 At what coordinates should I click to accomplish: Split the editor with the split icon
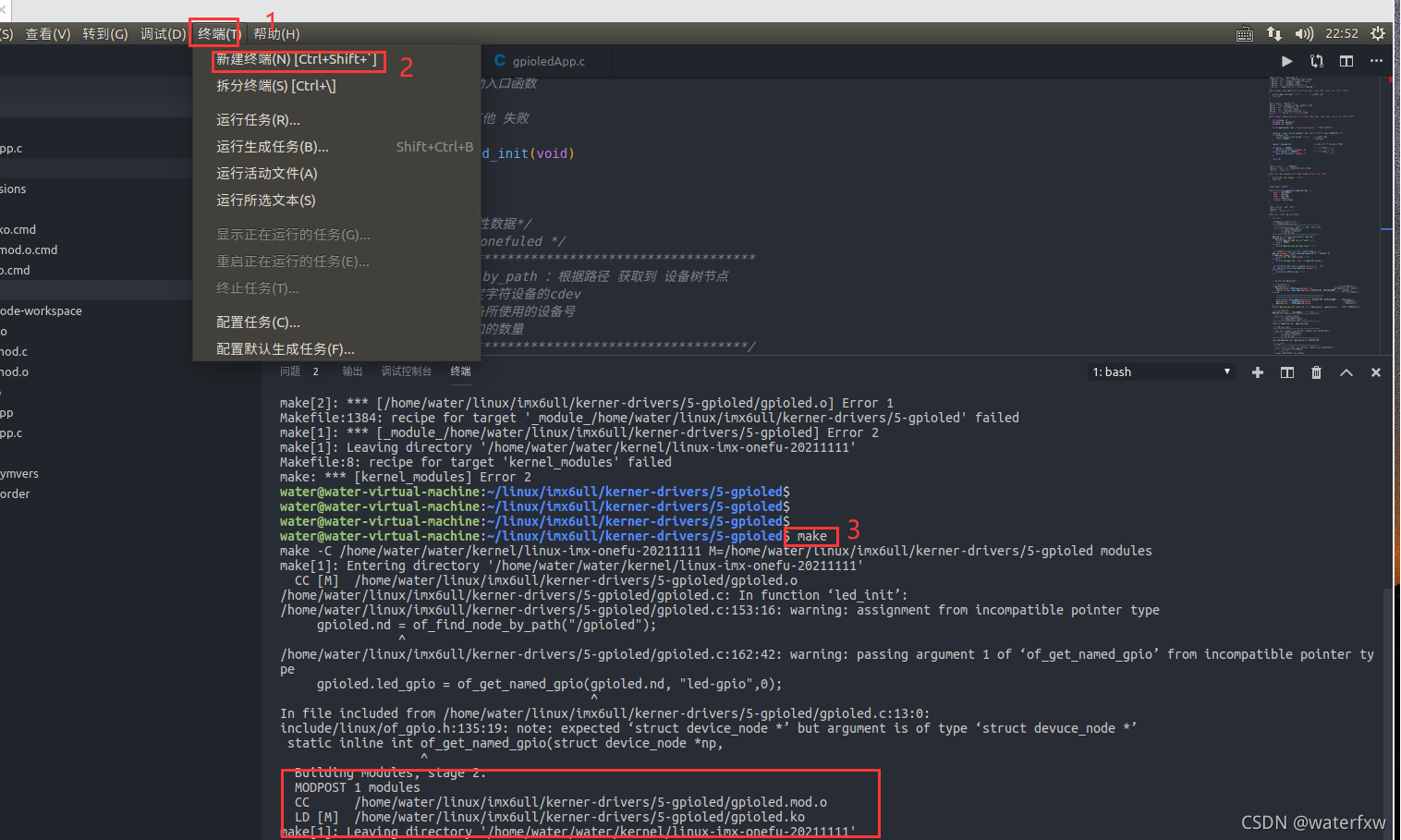tap(1346, 61)
